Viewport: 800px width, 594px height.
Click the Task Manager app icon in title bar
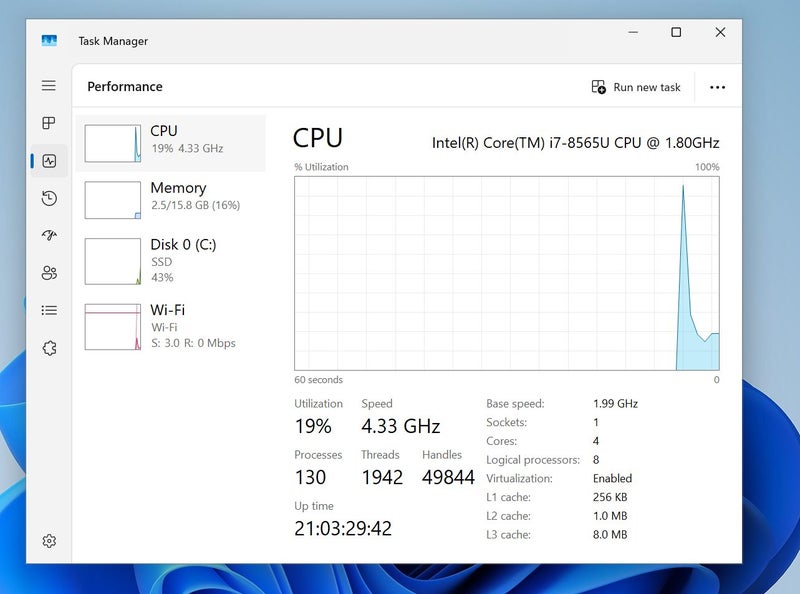pos(49,40)
